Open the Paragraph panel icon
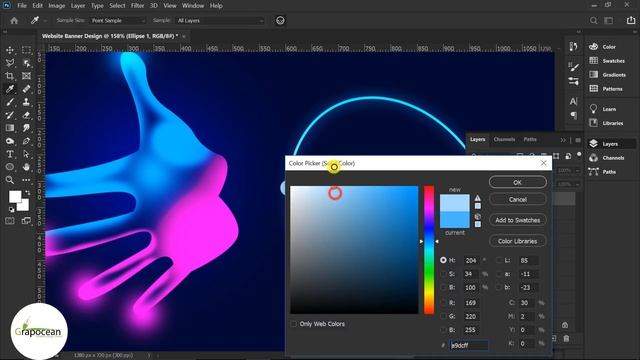Screen dimensions: 640x360 pos(573,116)
